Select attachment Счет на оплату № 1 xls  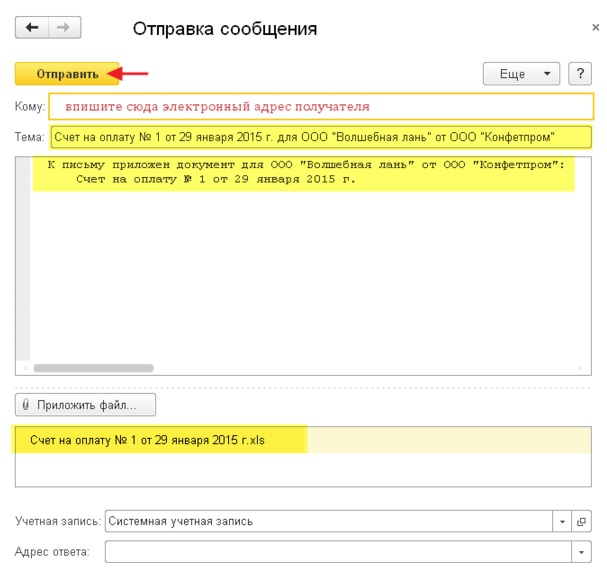click(303, 440)
